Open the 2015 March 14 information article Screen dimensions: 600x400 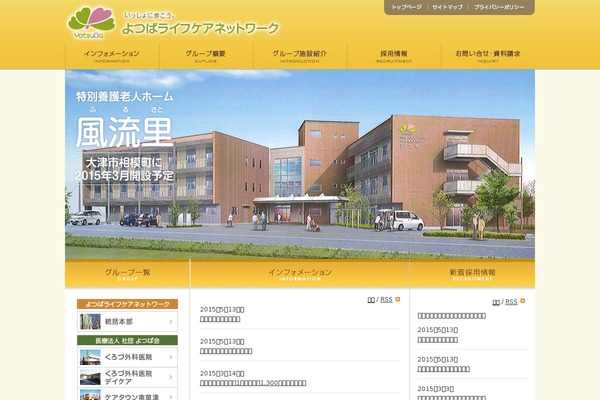click(x=253, y=383)
